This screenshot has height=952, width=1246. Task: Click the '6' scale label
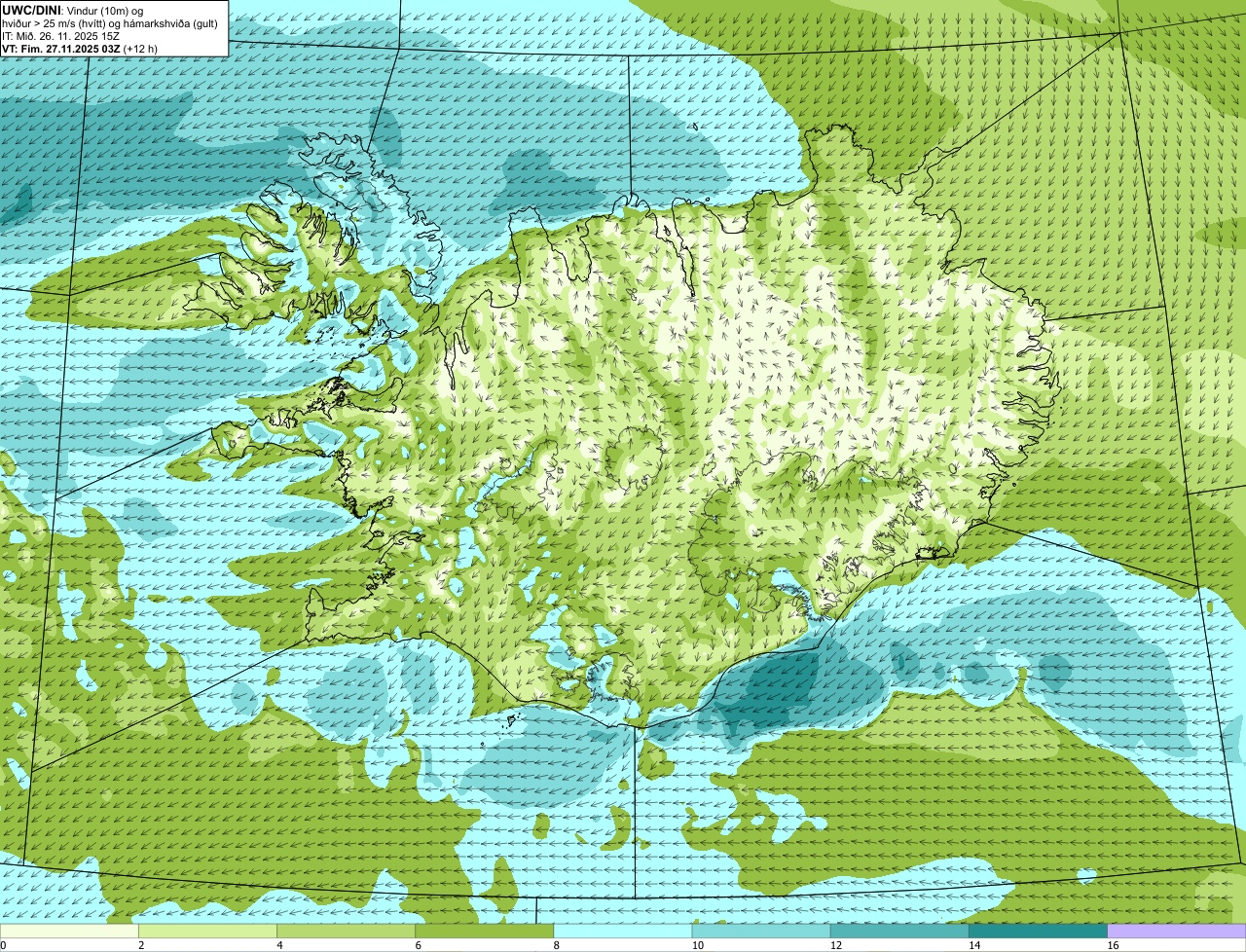pos(419,945)
